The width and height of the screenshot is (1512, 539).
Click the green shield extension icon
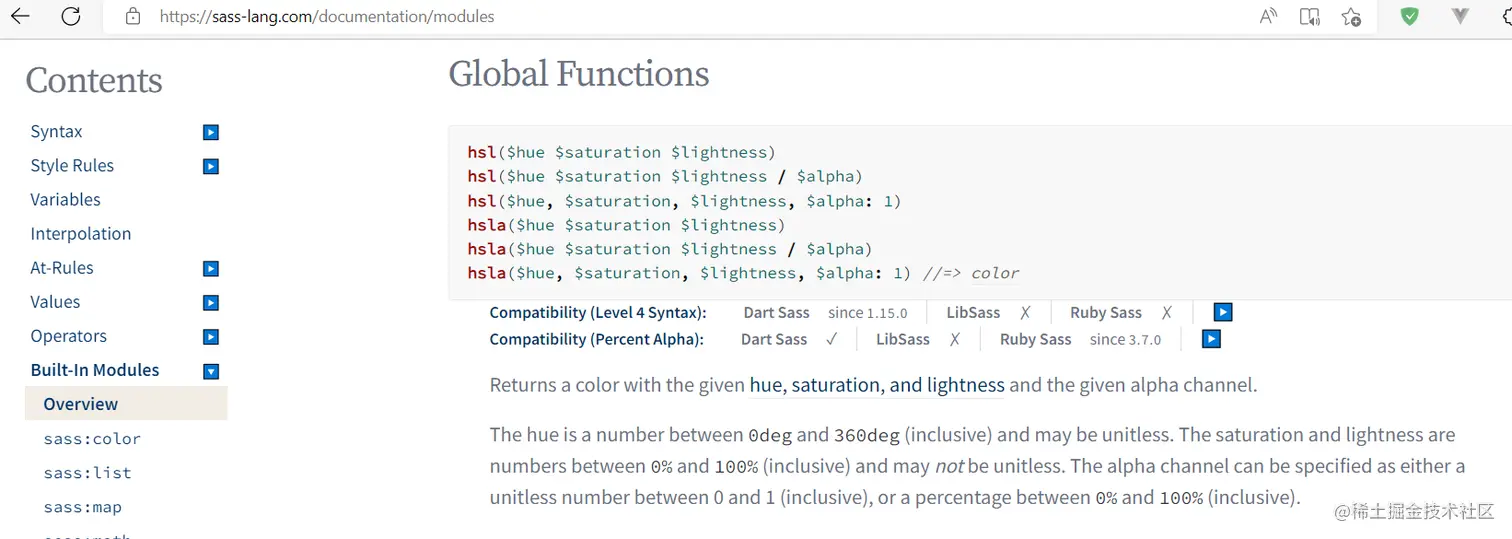(x=1410, y=16)
